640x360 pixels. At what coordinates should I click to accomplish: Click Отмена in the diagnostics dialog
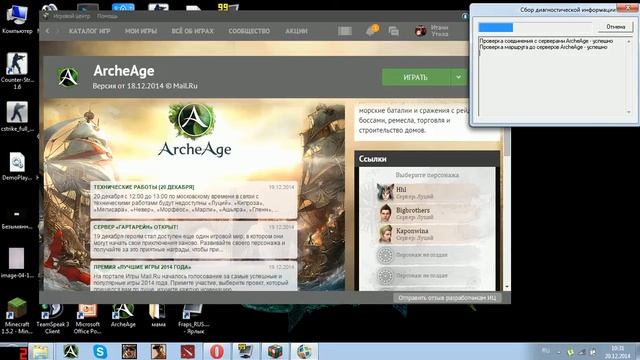point(616,27)
